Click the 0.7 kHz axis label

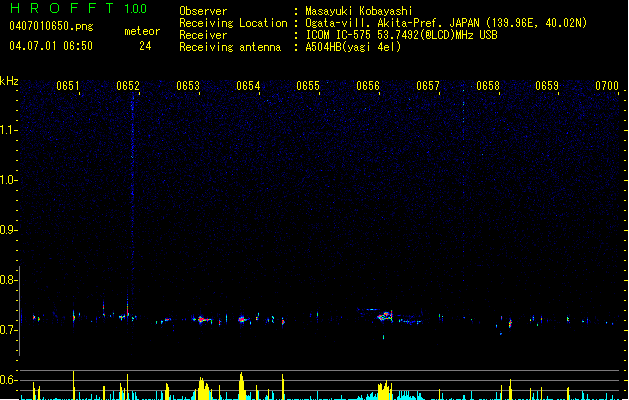point(9,330)
